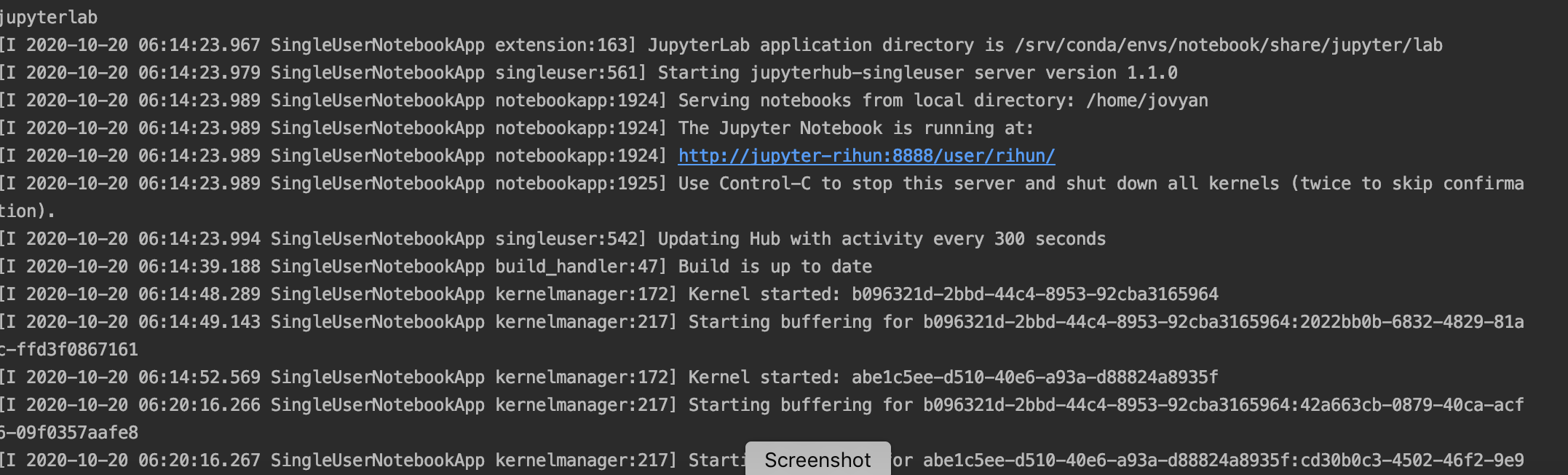Screen dimensions: 1568x475
Task: Click the 'build_handler:47]' log source
Action: (581, 267)
